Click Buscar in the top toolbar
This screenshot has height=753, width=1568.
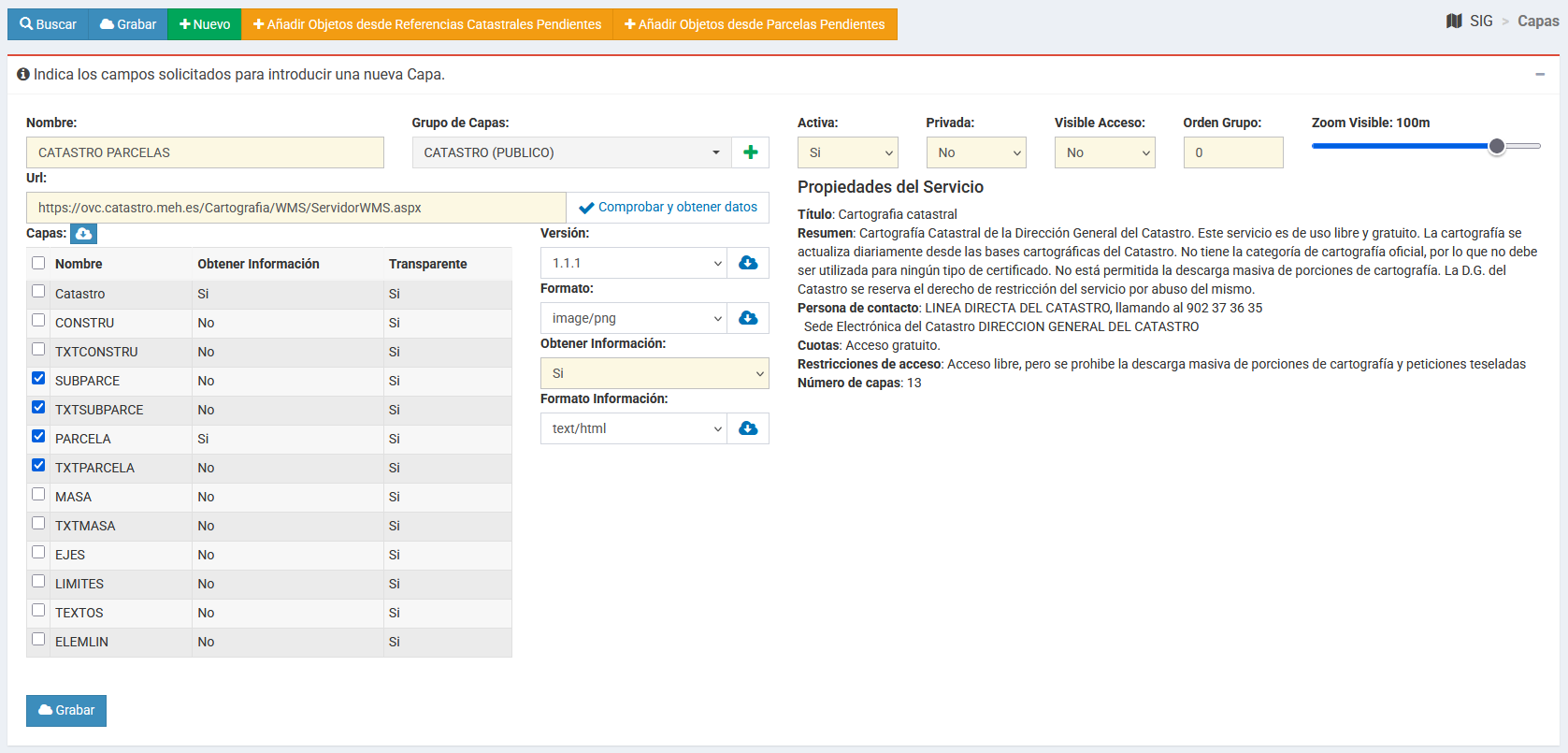point(48,24)
